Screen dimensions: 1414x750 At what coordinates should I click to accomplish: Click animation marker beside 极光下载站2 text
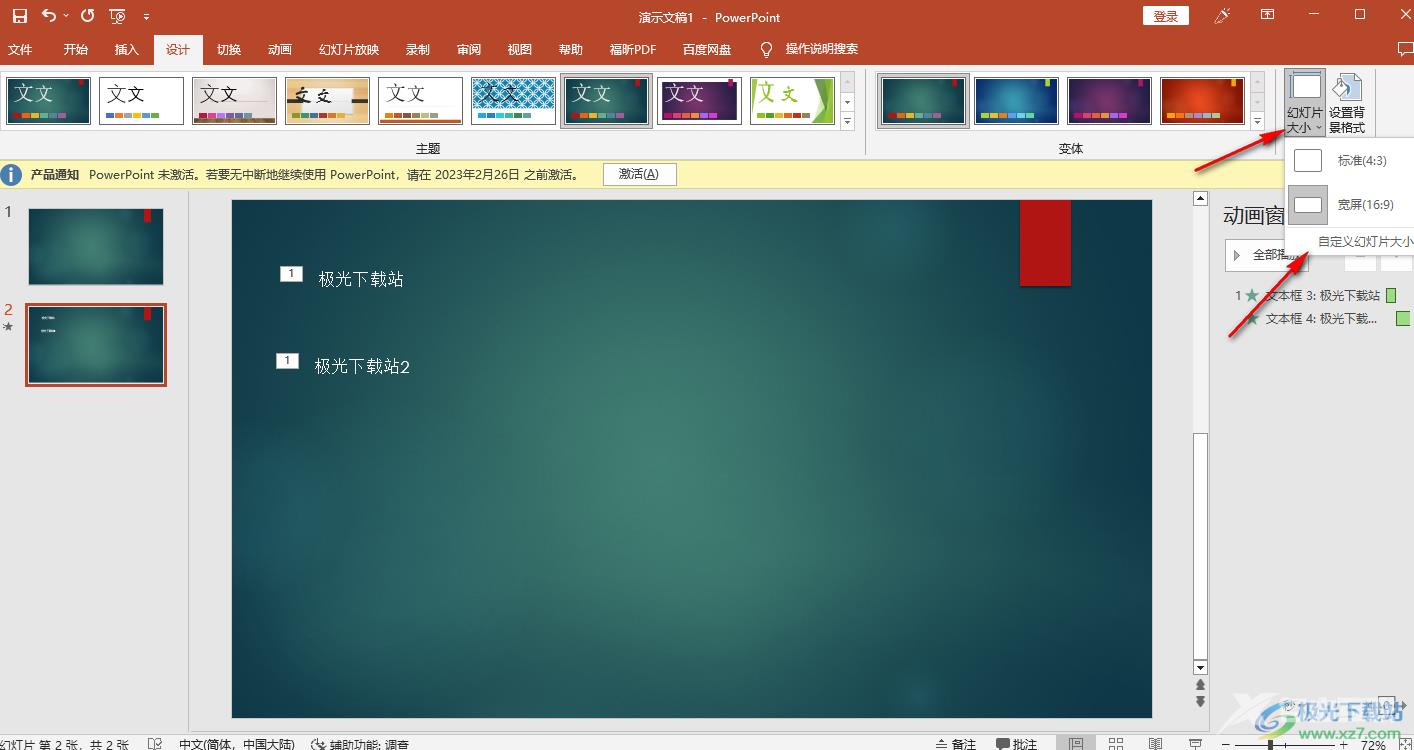tap(287, 361)
